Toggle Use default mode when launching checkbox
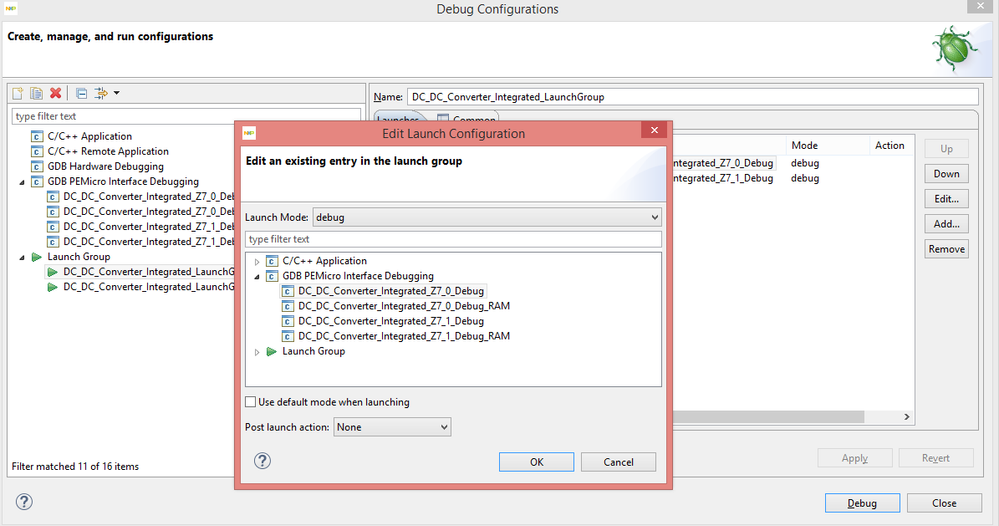999x526 pixels. pos(251,402)
